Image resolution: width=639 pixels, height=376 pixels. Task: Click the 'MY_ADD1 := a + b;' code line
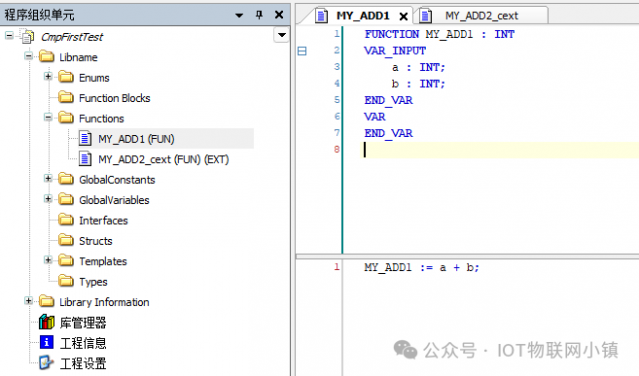422,268
